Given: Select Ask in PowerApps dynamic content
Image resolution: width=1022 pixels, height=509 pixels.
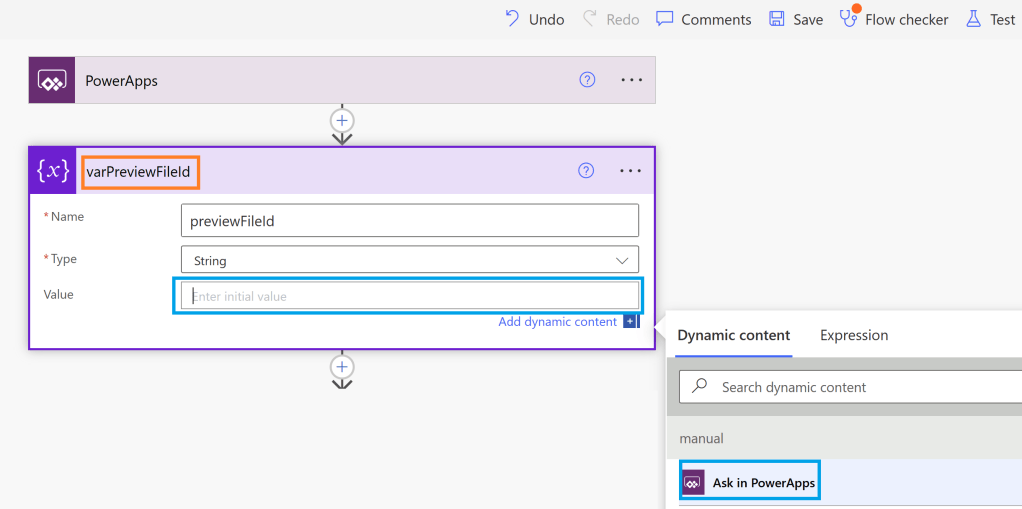Looking at the screenshot, I should 750,483.
